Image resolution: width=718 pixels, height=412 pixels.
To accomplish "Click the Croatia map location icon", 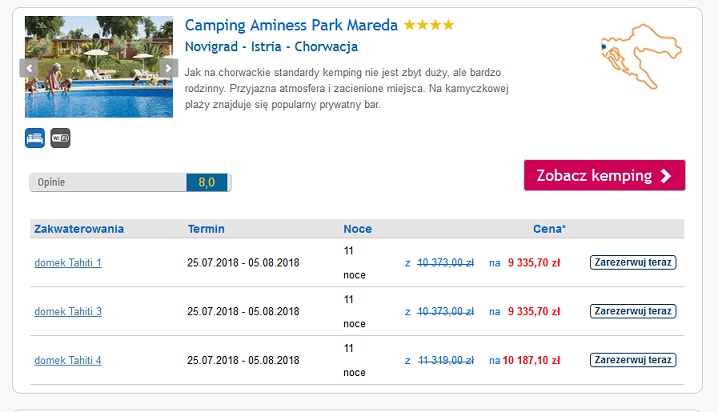I will pyautogui.click(x=636, y=53).
